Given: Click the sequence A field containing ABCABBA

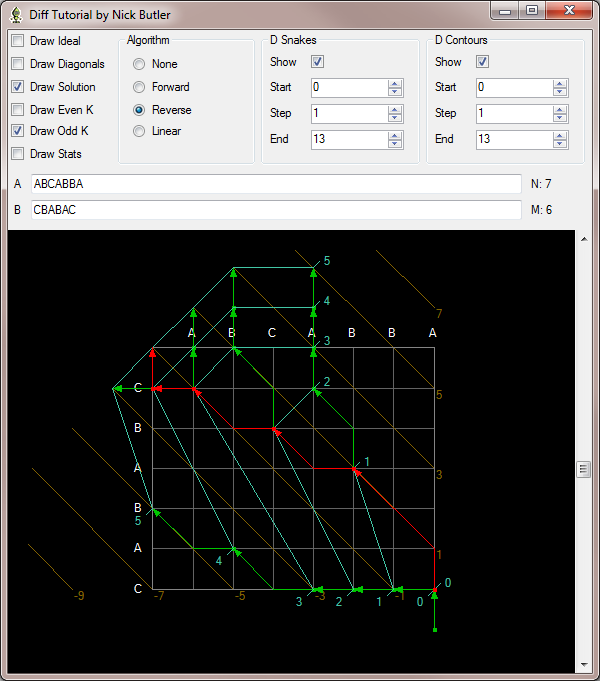Looking at the screenshot, I should (276, 184).
